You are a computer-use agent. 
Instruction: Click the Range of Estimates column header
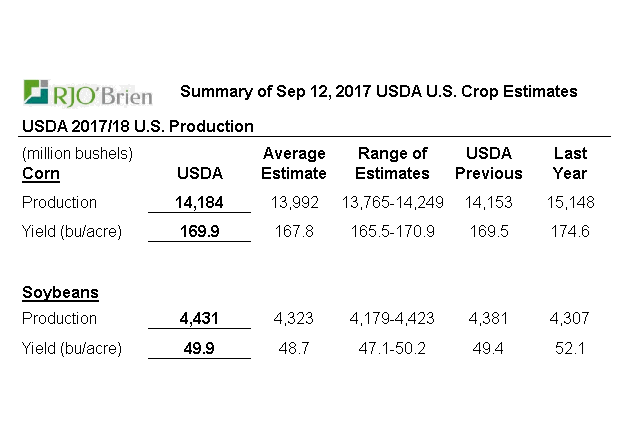pyautogui.click(x=392, y=163)
